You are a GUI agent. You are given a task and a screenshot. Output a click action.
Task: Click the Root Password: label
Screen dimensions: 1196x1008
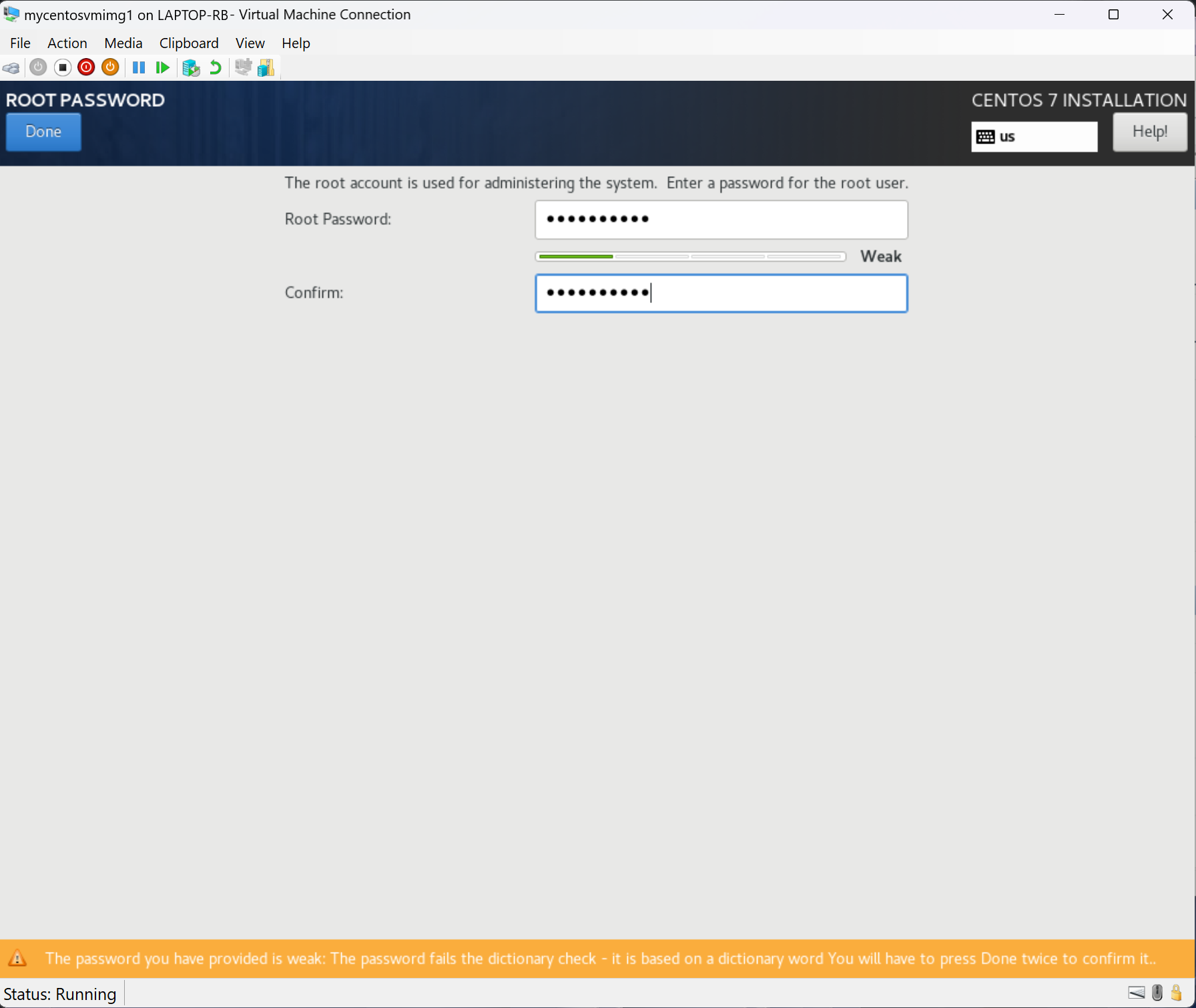pyautogui.click(x=338, y=219)
